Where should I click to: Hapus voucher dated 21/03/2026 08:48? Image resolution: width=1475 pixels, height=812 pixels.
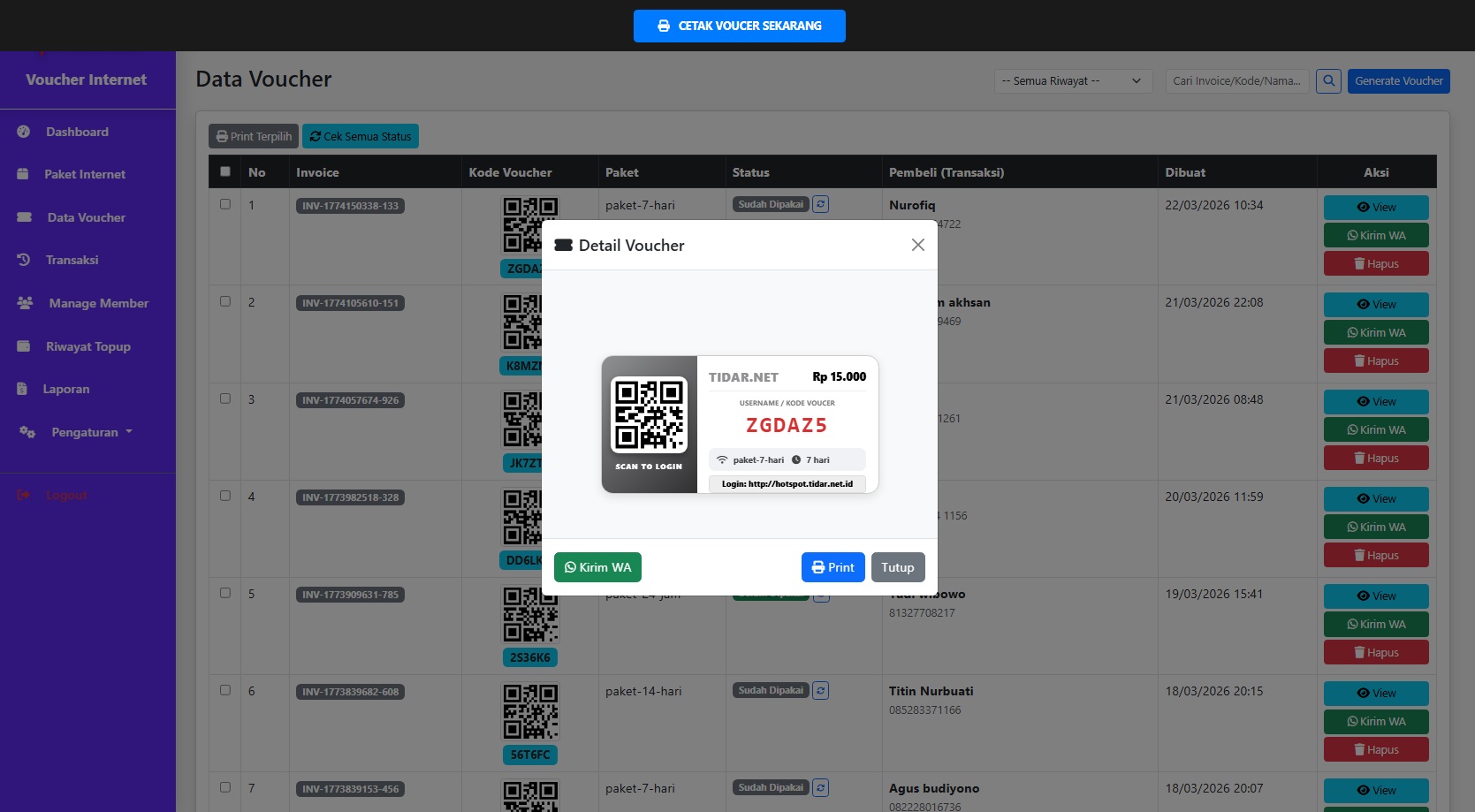point(1376,459)
